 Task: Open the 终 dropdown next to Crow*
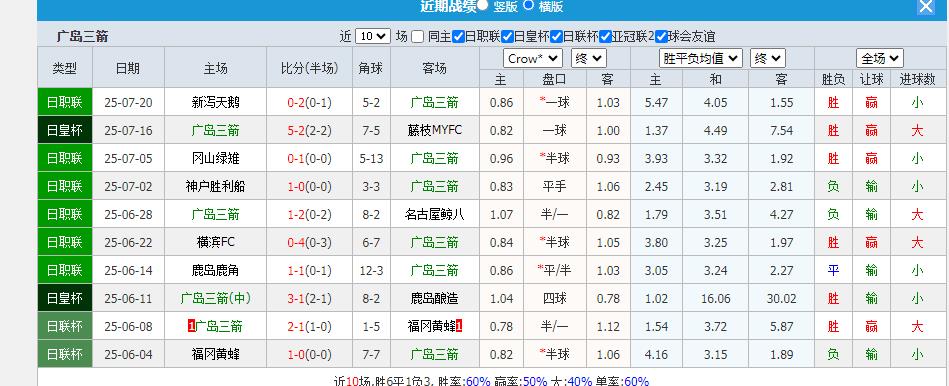588,59
